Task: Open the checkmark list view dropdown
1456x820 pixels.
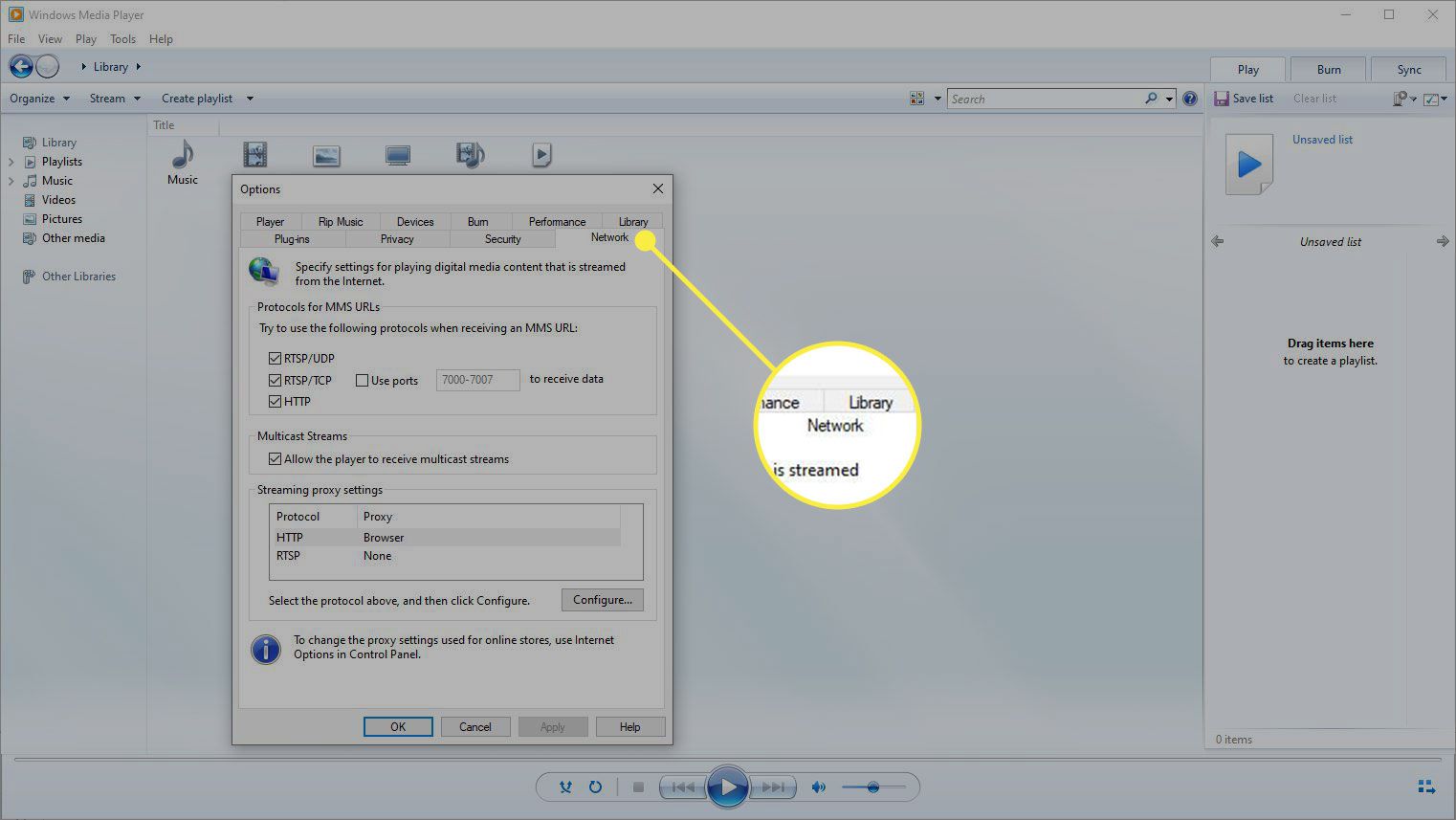Action: [x=1435, y=100]
